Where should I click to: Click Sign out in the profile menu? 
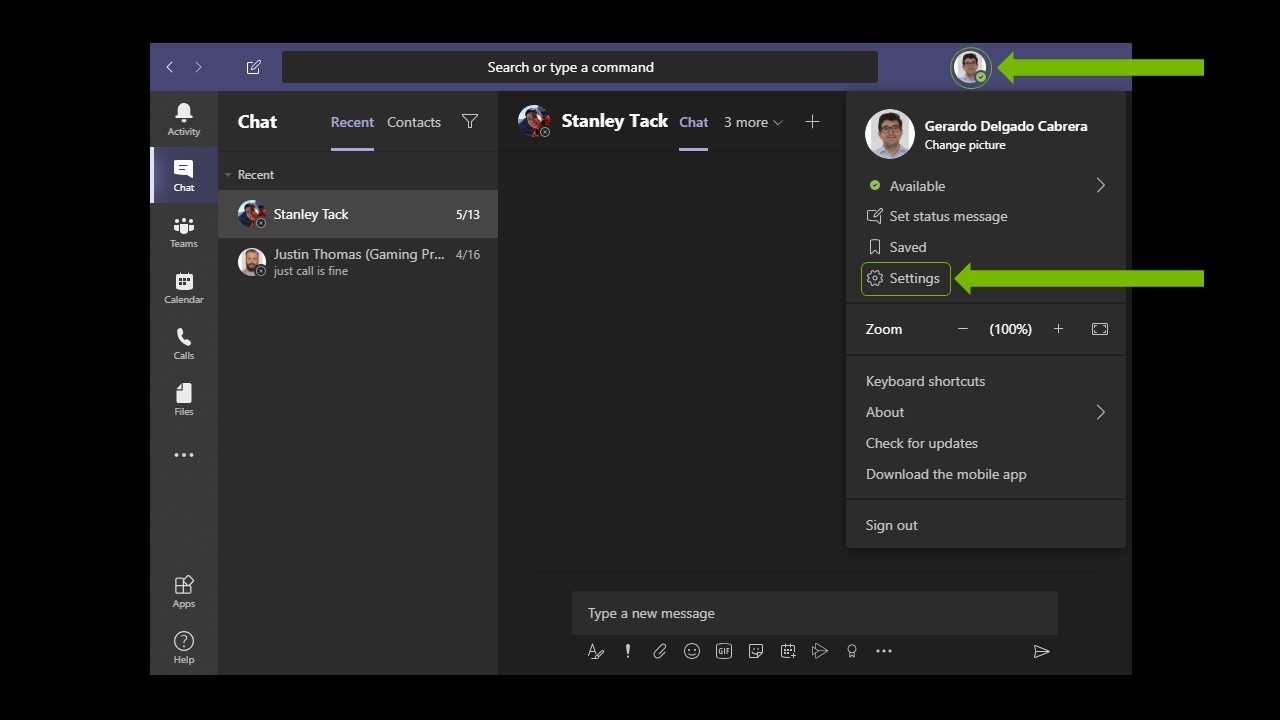pyautogui.click(x=892, y=525)
